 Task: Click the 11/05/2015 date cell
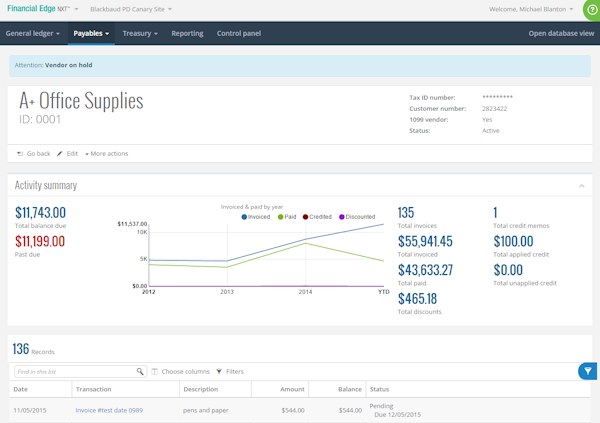point(29,410)
